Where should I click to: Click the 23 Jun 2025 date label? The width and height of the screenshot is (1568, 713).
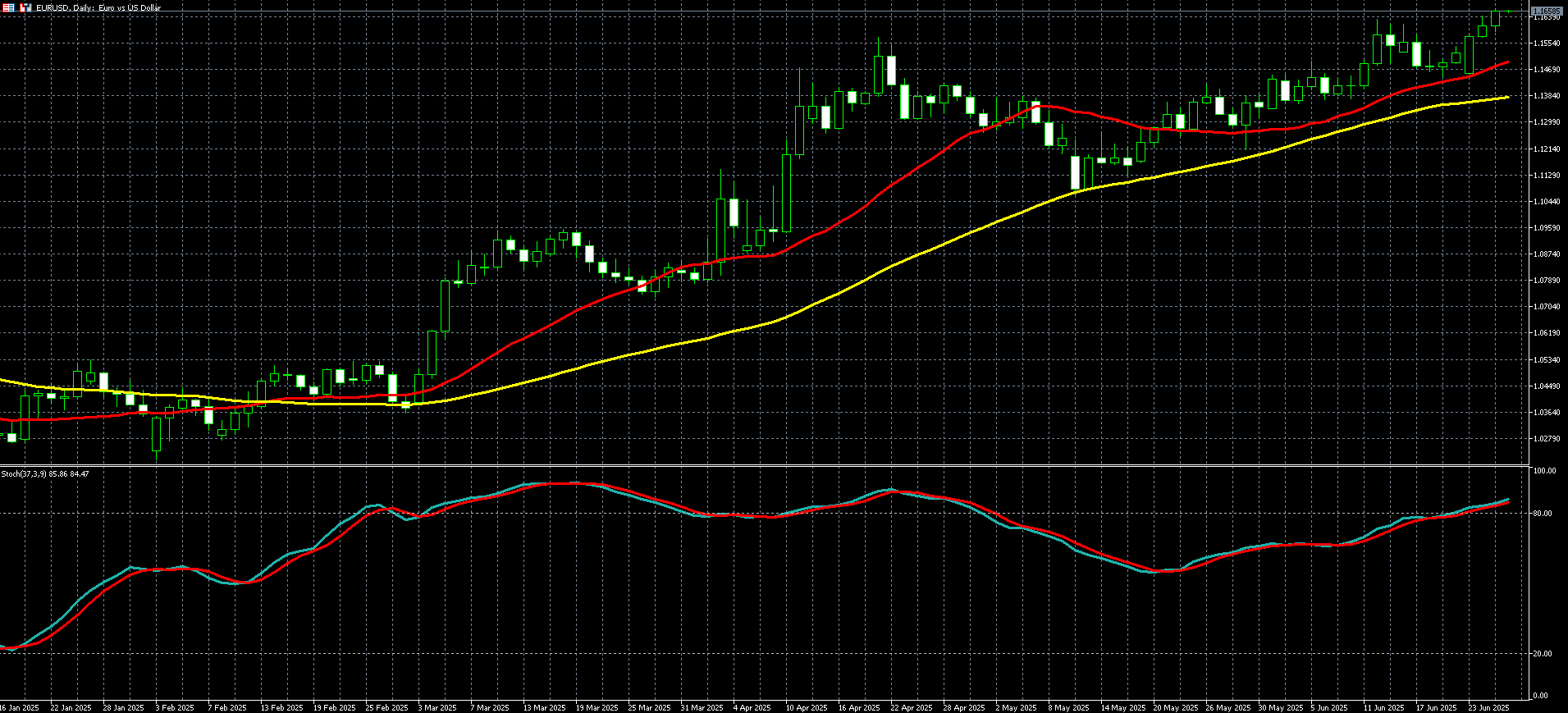[x=1488, y=707]
